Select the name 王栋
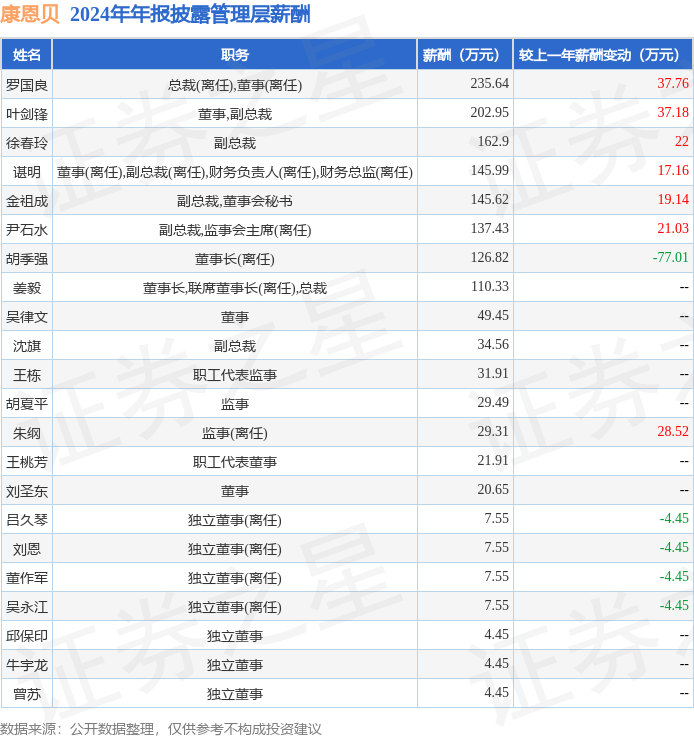The width and height of the screenshot is (694, 738). point(27,375)
